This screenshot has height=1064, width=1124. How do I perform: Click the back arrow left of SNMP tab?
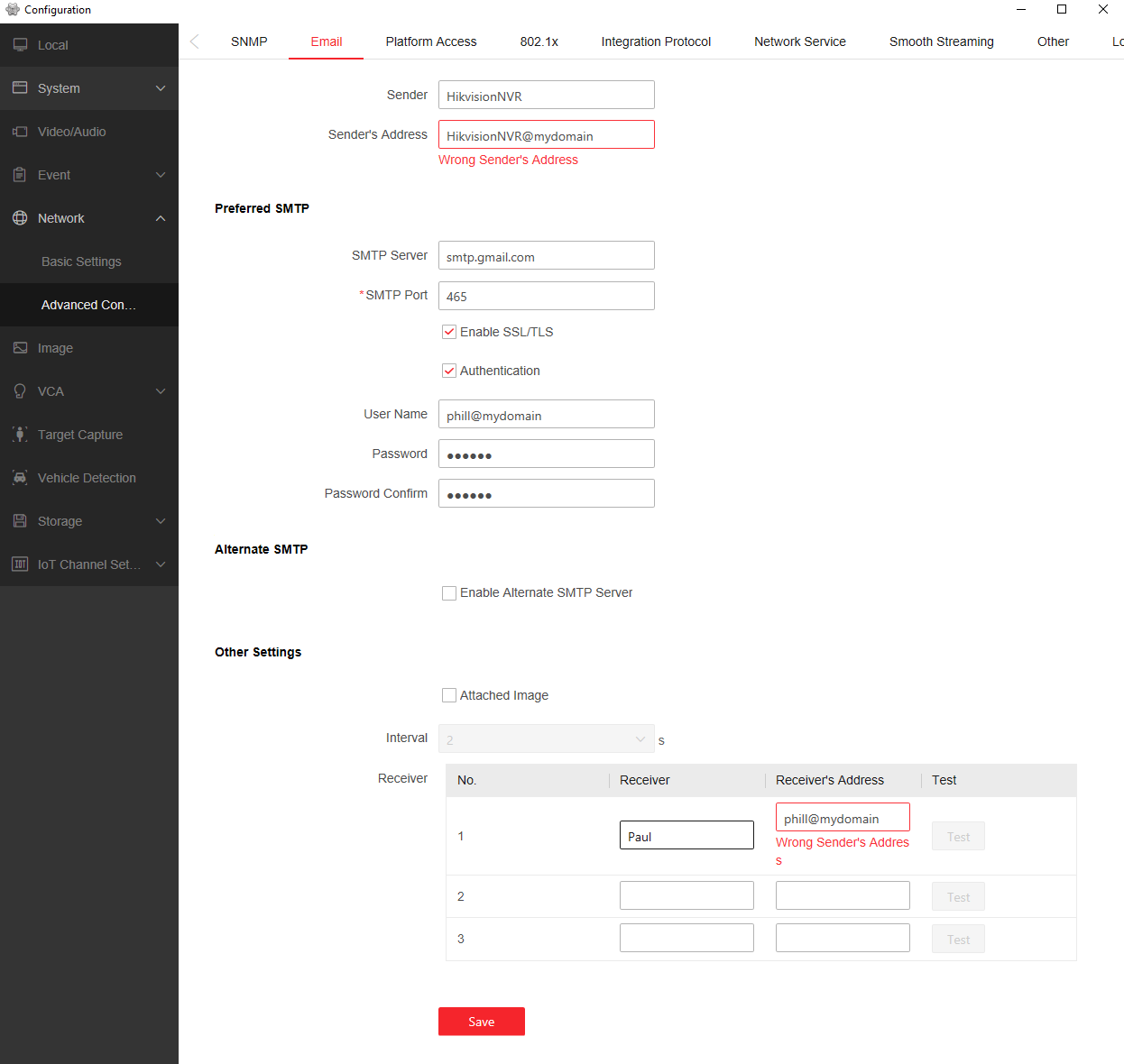(195, 41)
